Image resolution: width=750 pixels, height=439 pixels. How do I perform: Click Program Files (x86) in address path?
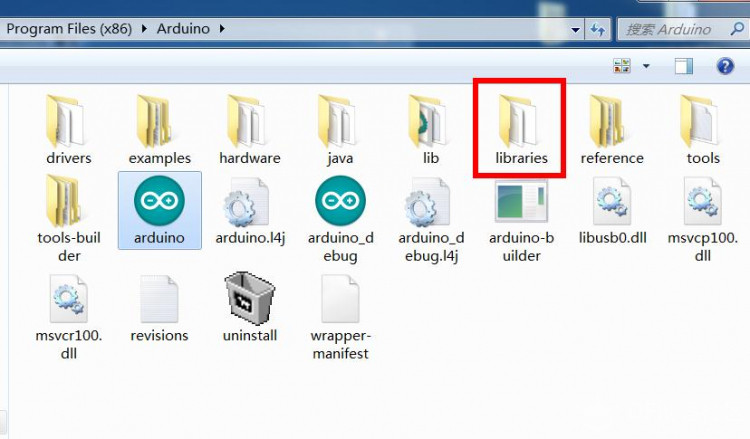tap(69, 29)
